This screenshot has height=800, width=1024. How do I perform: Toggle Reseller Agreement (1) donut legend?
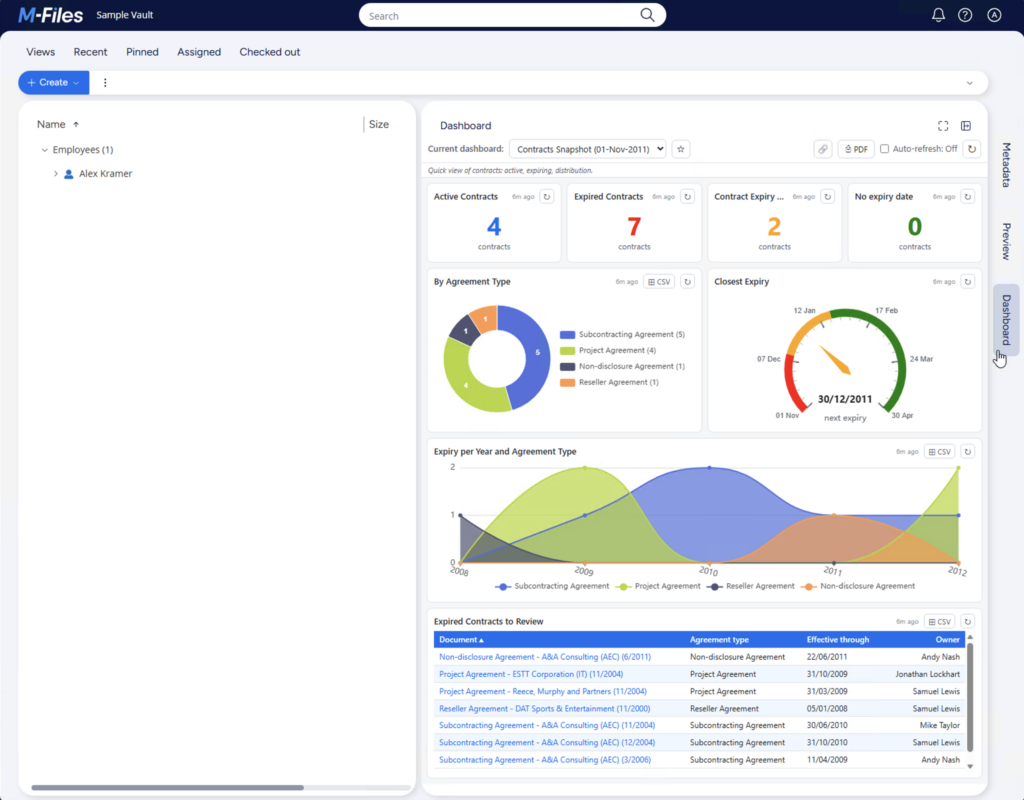(609, 382)
